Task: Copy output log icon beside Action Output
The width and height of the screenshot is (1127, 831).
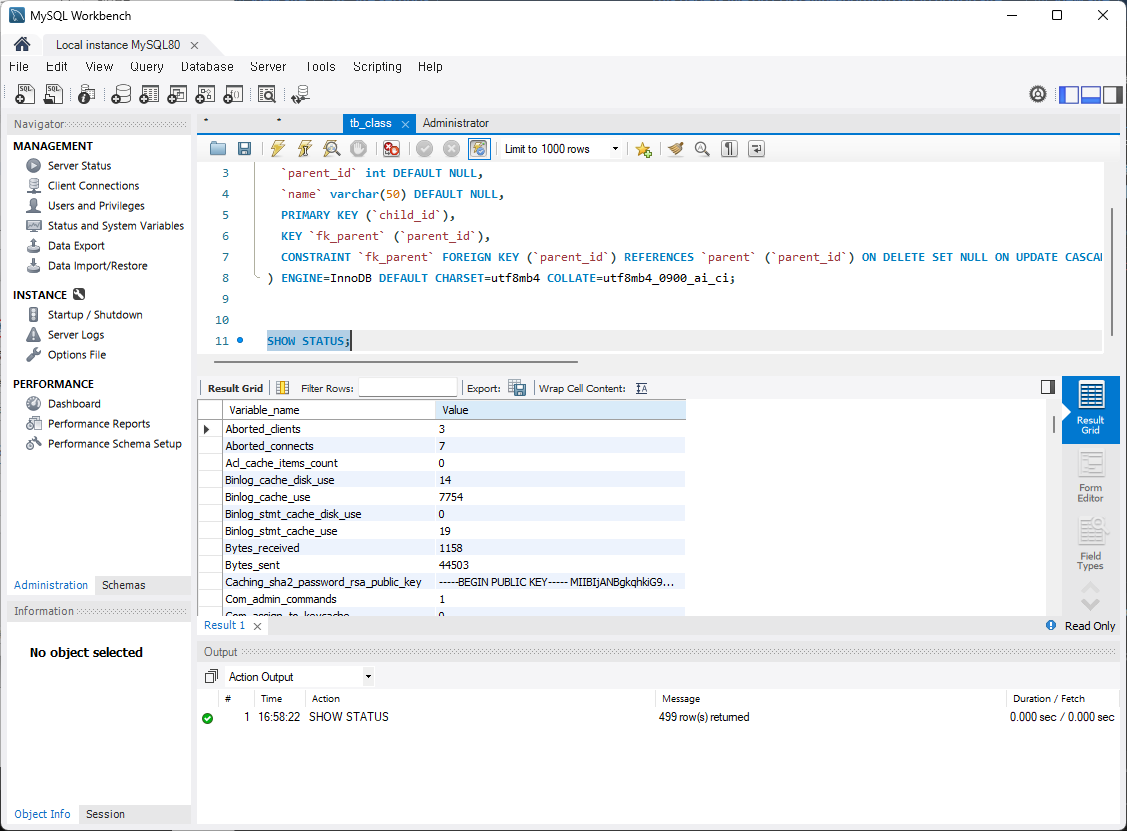Action: tap(211, 676)
